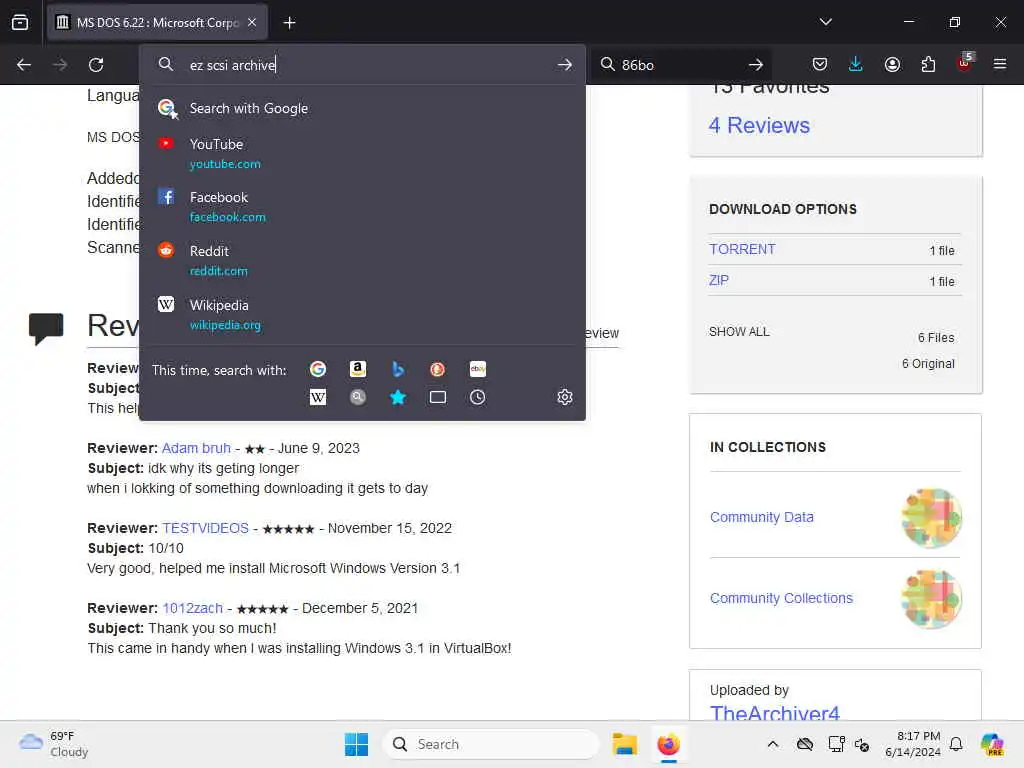Image resolution: width=1024 pixels, height=768 pixels.
Task: Open the Downloads panel icon
Action: (856, 64)
